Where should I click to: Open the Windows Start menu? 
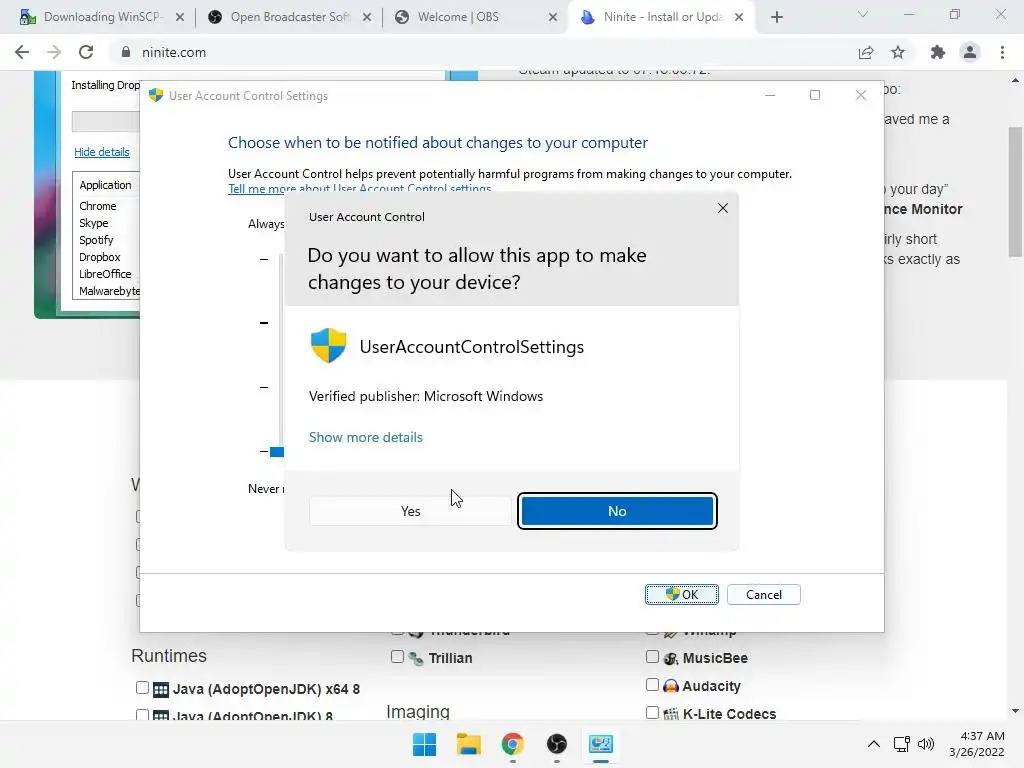[x=424, y=744]
